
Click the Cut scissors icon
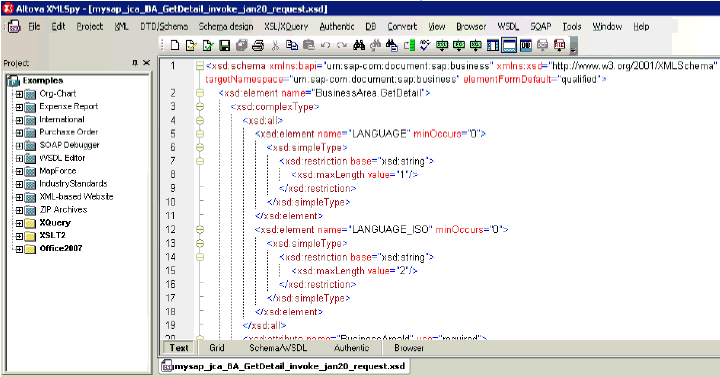click(x=275, y=45)
